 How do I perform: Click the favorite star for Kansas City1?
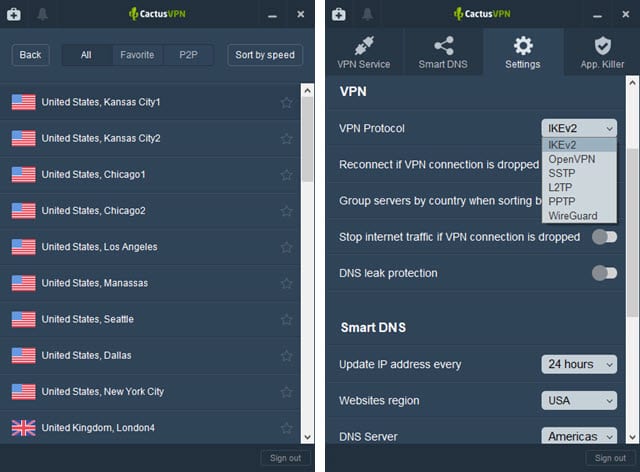point(287,103)
